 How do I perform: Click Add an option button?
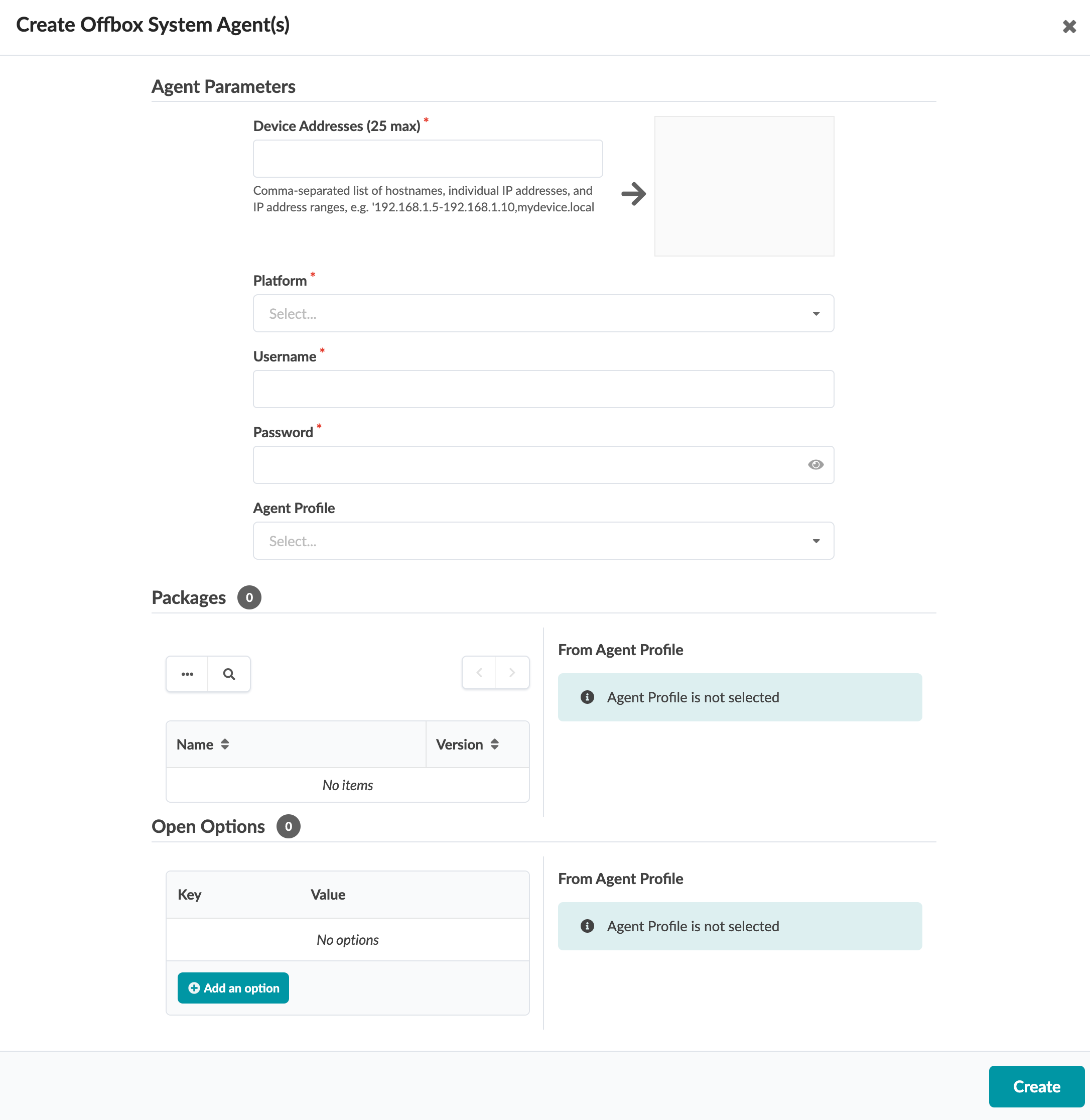tap(233, 988)
